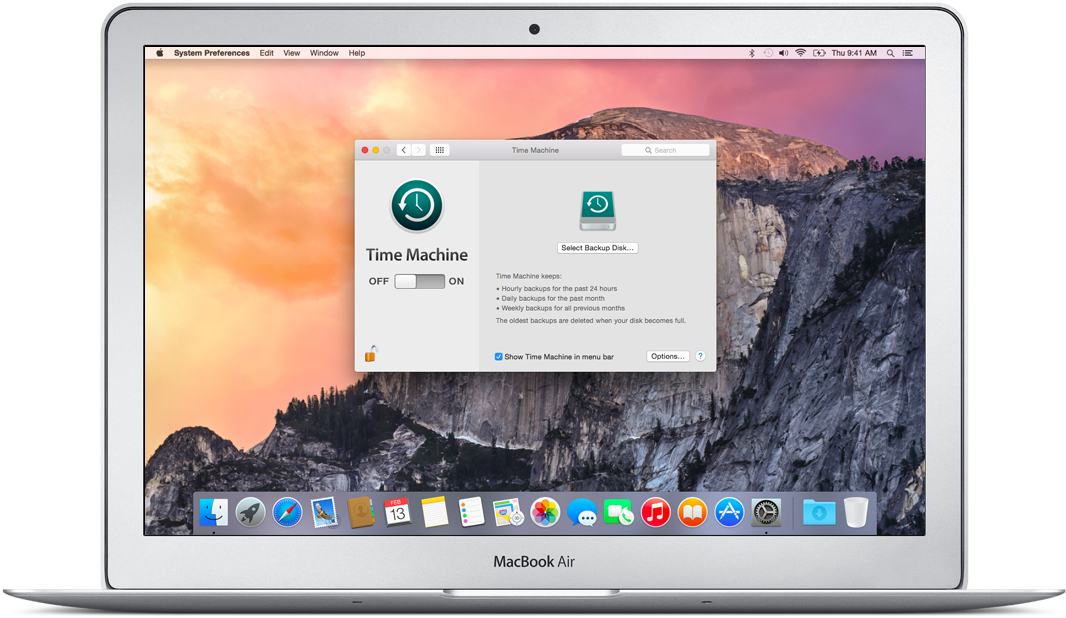Click Select Backup Disk button
1066x618 pixels.
point(598,248)
